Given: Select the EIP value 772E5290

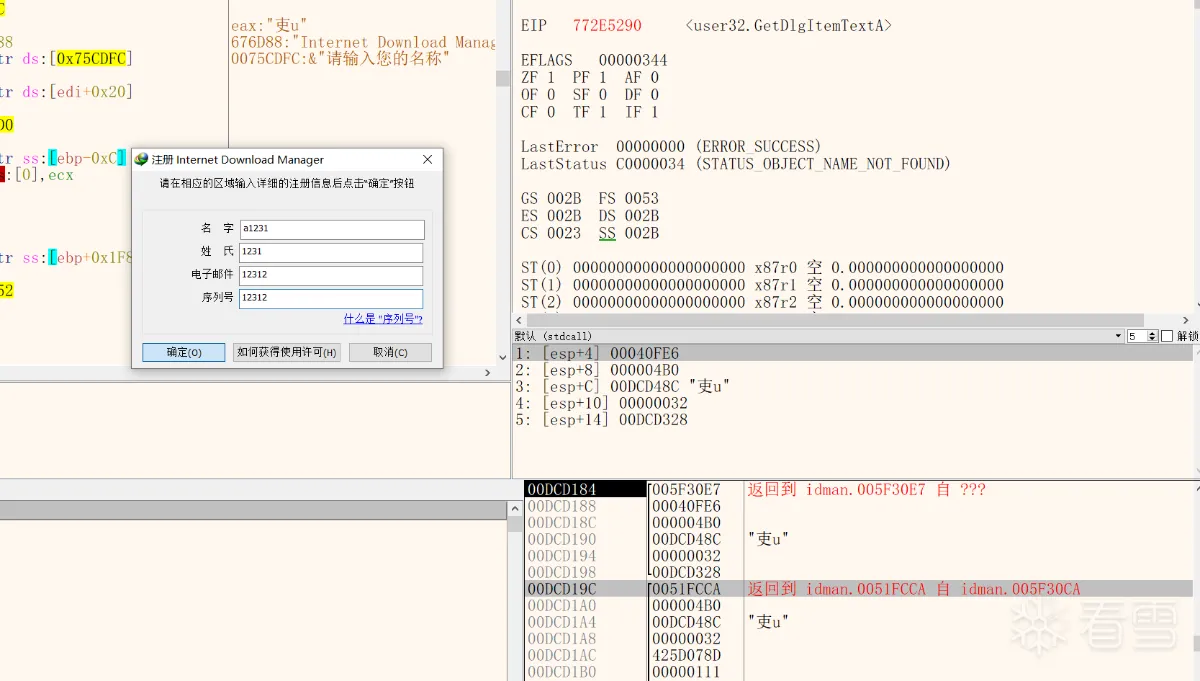Looking at the screenshot, I should (607, 25).
